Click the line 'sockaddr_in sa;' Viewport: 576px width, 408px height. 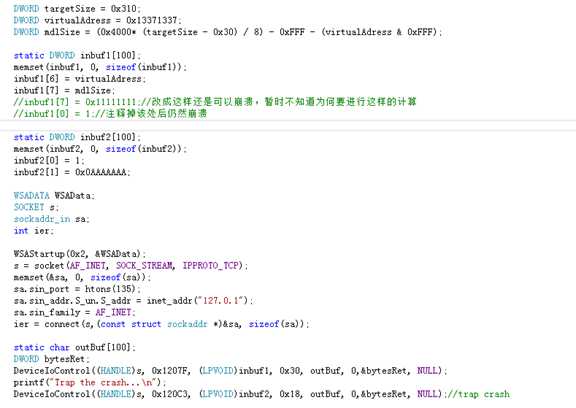click(51, 219)
